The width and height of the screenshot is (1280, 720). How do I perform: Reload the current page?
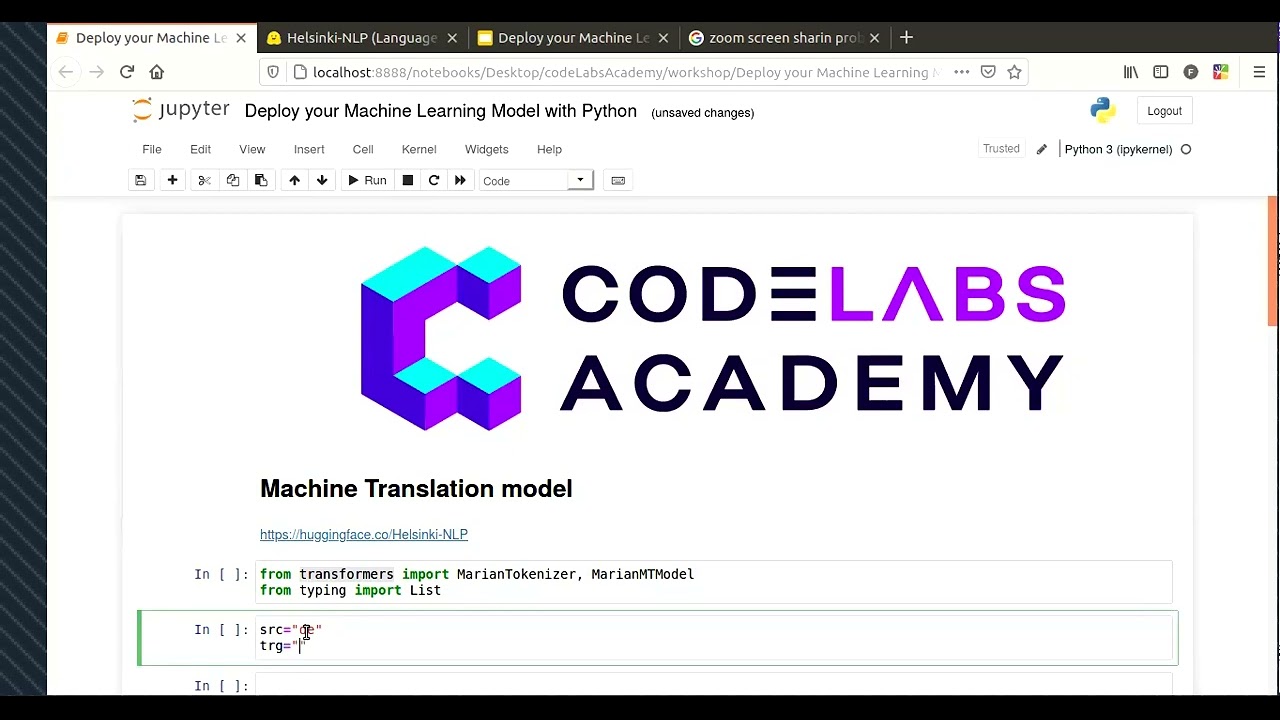point(127,72)
